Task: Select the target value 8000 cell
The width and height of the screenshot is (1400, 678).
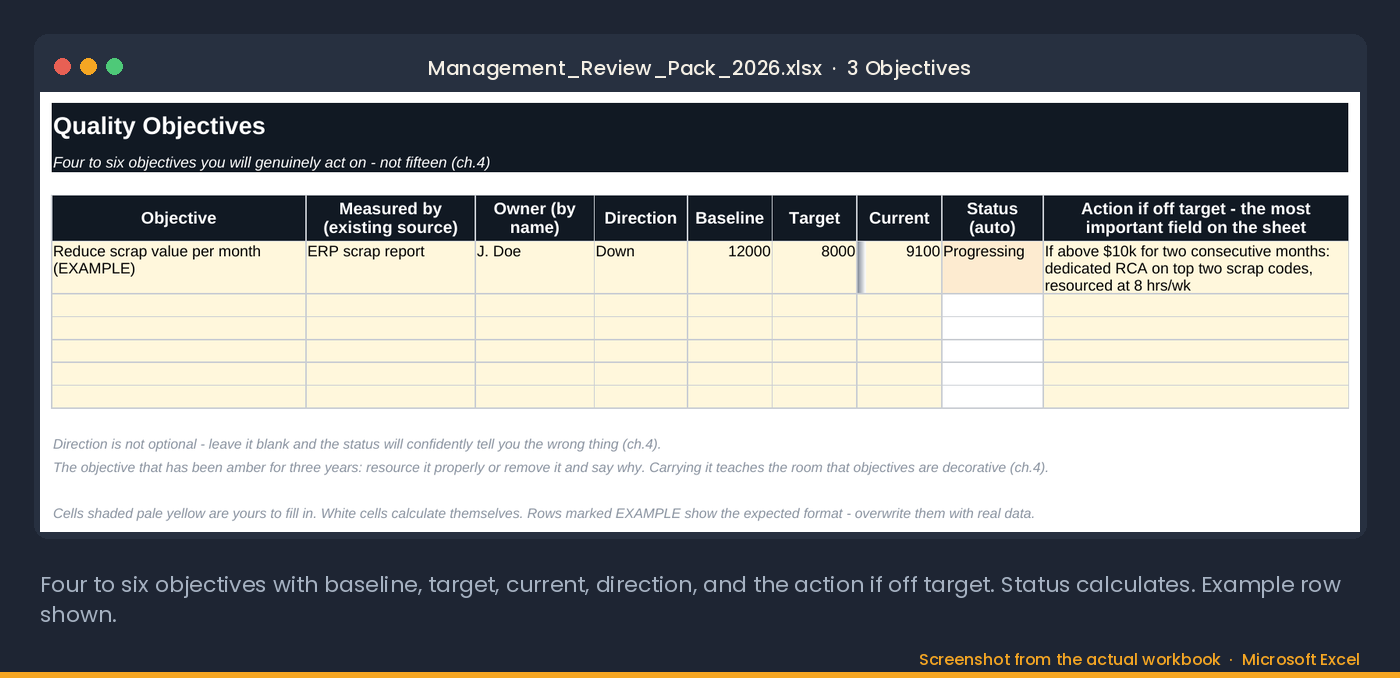Action: 815,268
